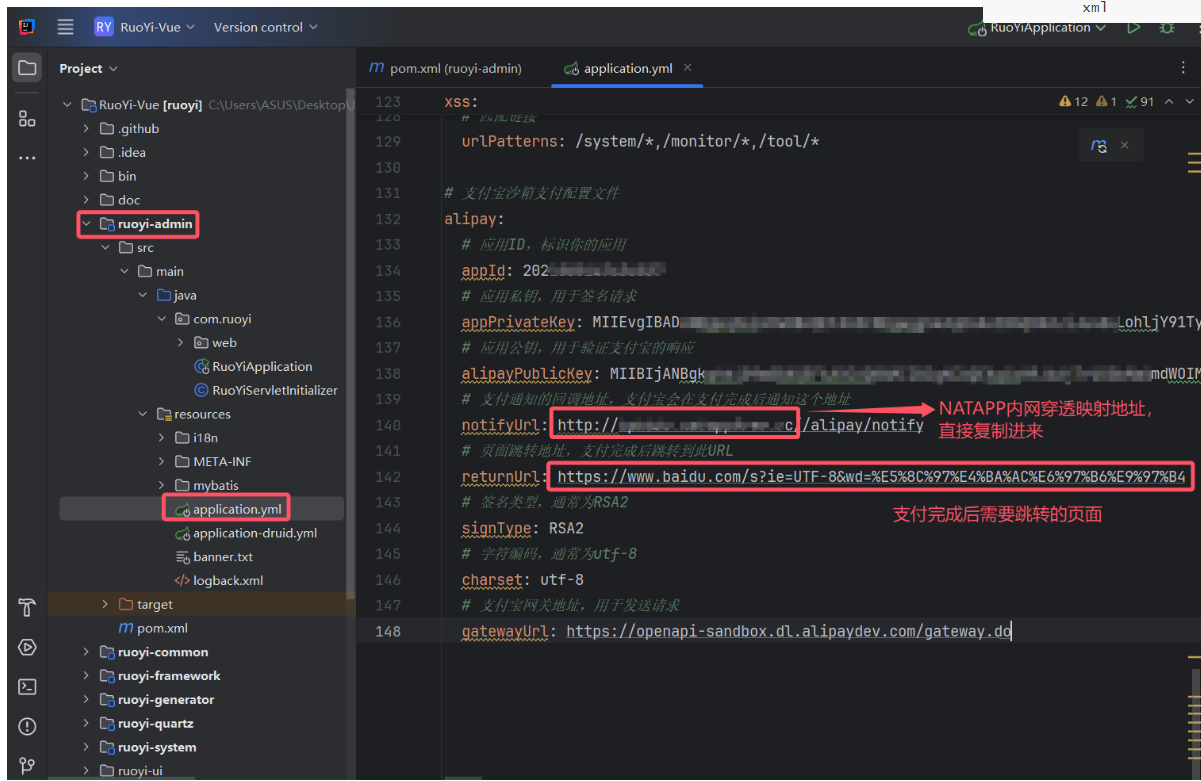Open the Build hammer tool window
1201x781 pixels.
(x=27, y=607)
